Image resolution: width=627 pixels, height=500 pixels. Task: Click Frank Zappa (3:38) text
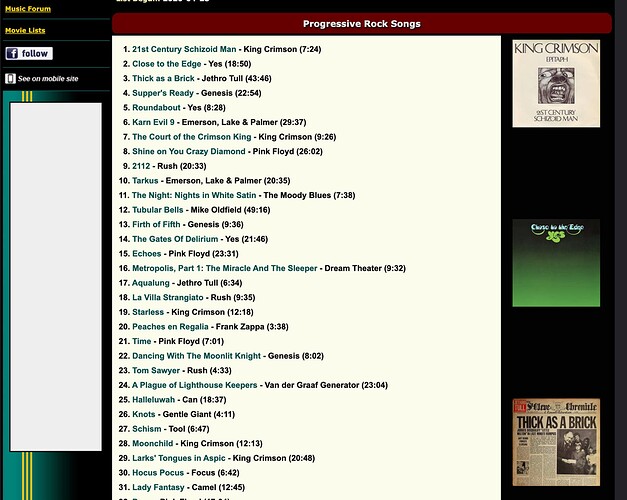[252, 327]
